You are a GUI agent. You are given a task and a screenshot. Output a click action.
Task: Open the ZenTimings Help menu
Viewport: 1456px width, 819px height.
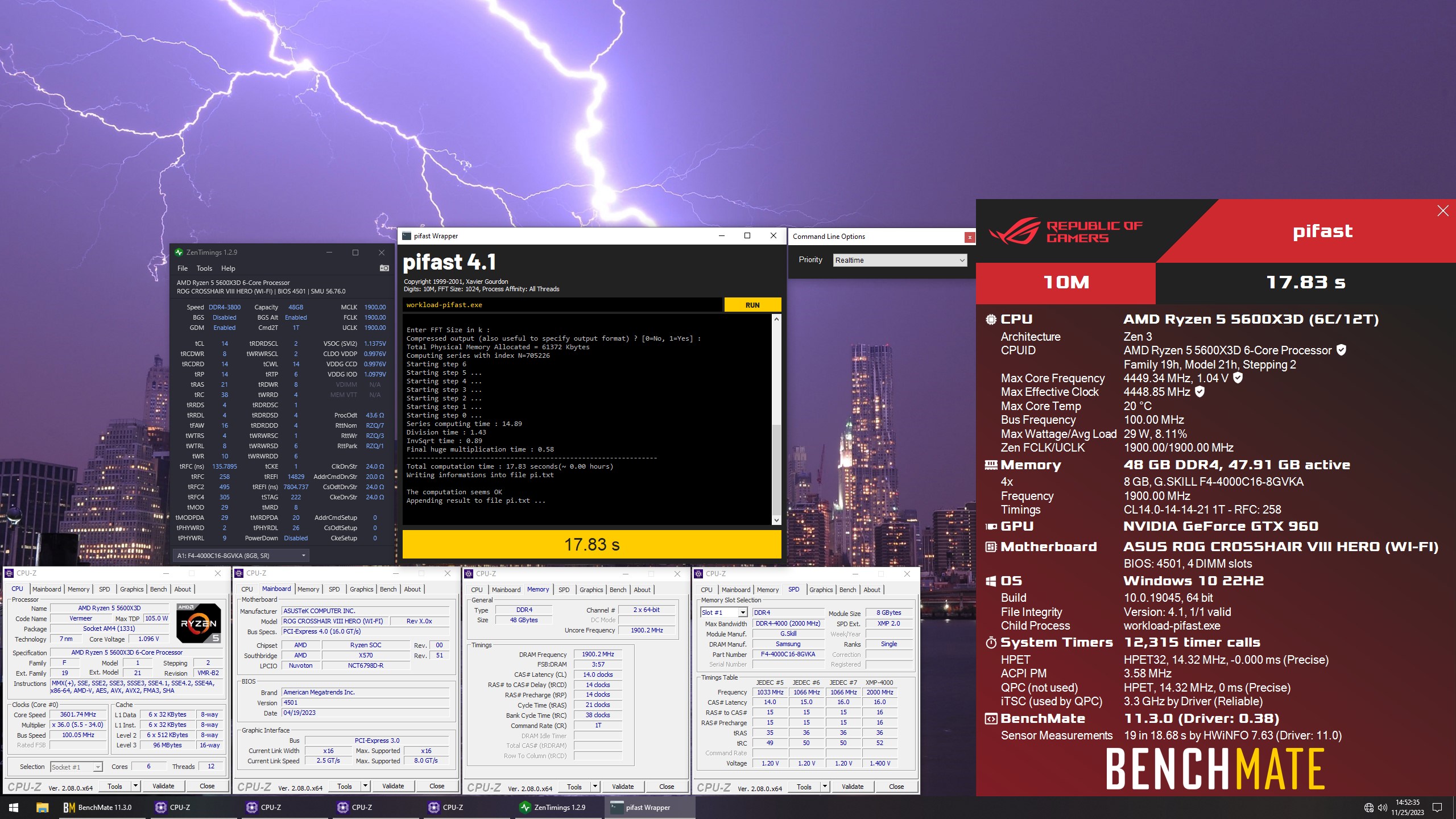[228, 268]
